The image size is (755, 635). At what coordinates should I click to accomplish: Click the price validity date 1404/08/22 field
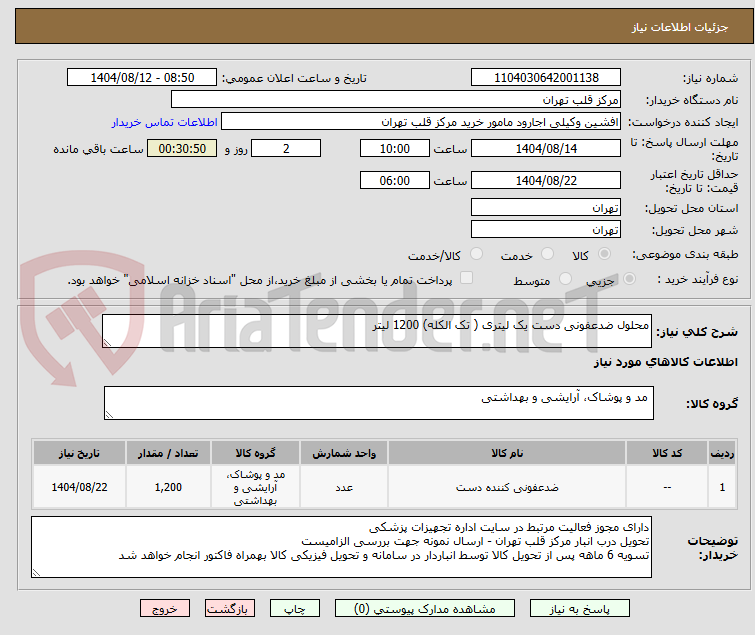(546, 181)
